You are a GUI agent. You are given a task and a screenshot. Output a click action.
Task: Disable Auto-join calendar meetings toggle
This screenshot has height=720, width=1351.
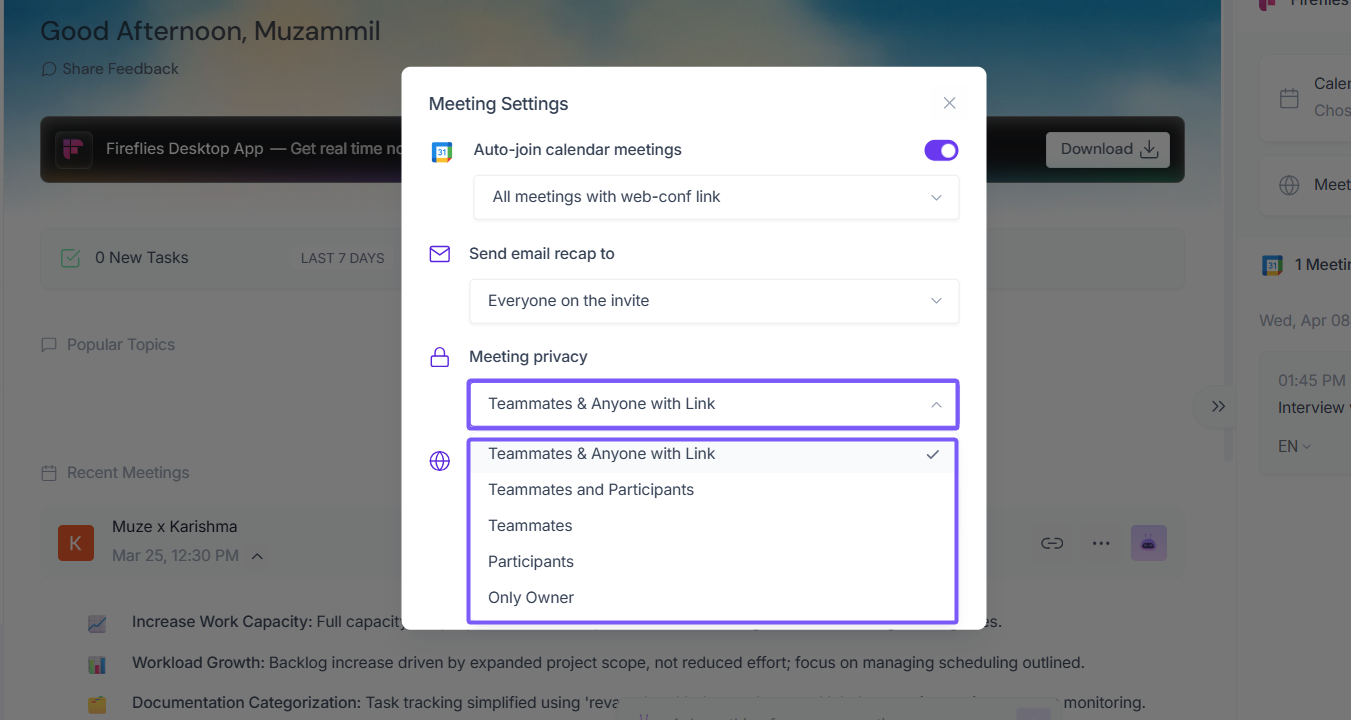tap(941, 150)
